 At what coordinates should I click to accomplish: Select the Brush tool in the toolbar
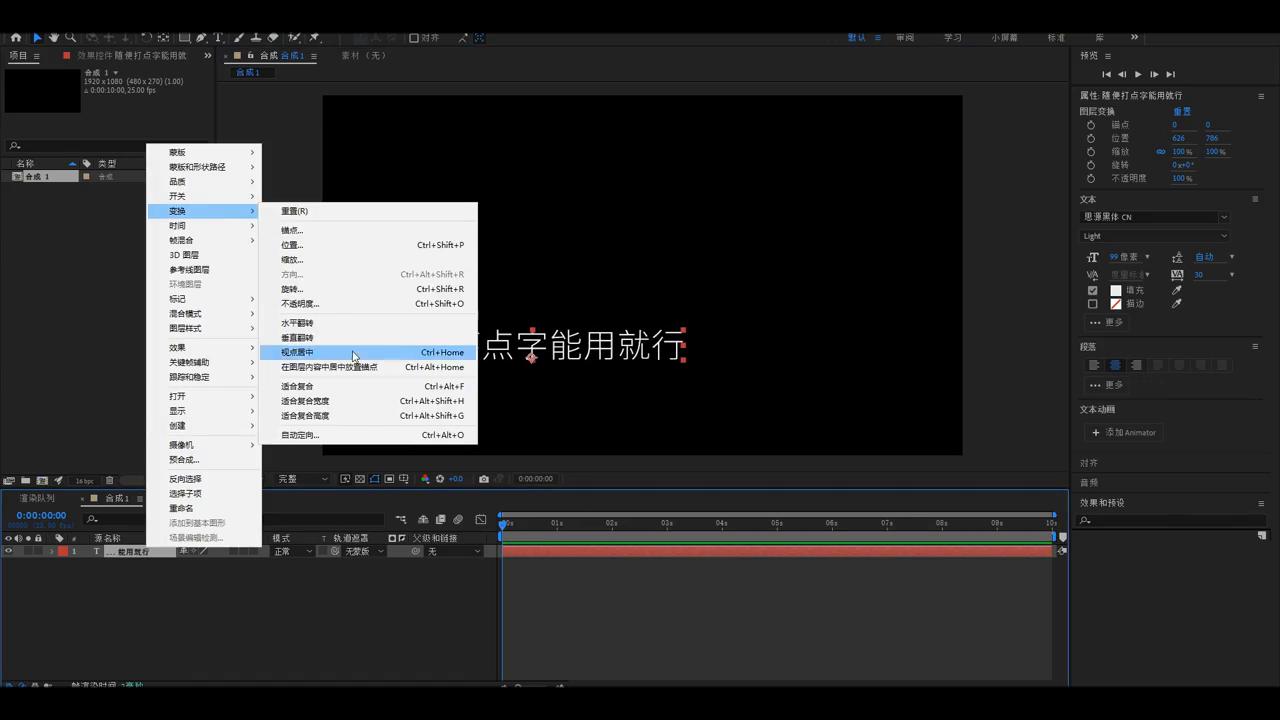(x=238, y=38)
